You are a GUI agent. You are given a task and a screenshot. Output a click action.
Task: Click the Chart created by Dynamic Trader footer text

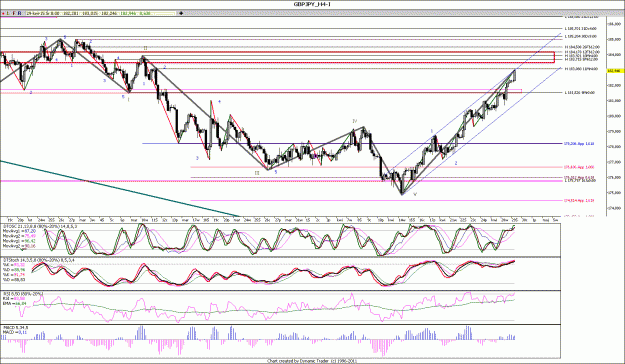[x=311, y=361]
